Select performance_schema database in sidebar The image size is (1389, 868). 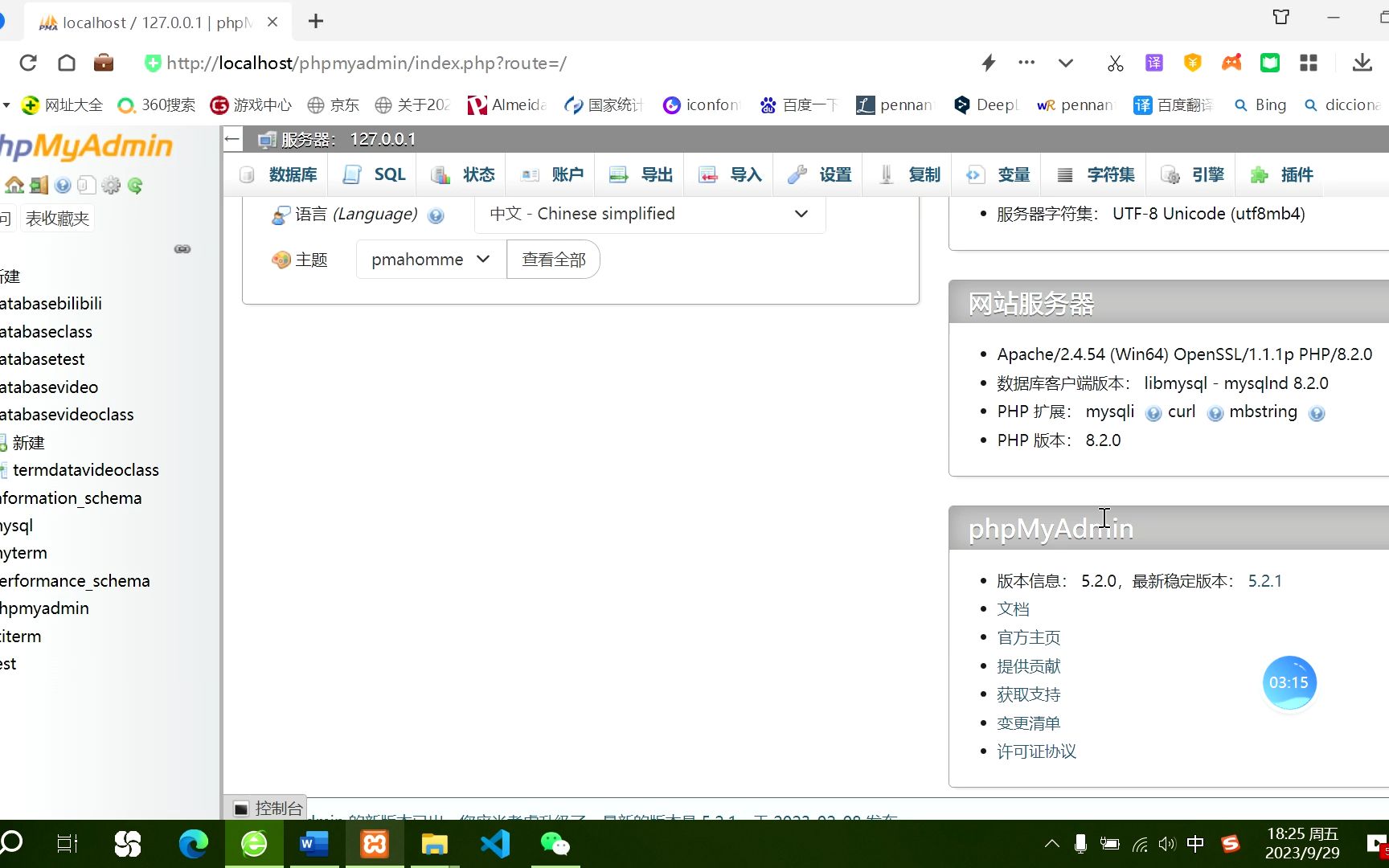(75, 581)
